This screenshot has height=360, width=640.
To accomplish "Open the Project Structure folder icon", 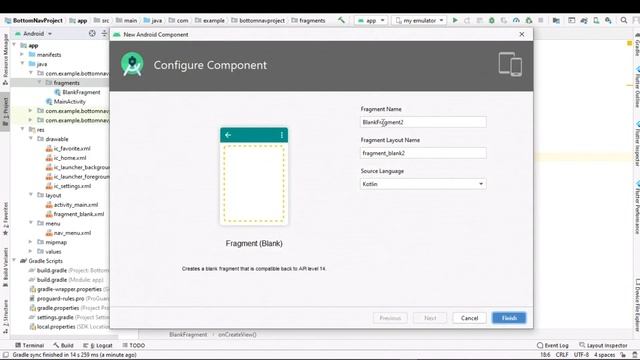I will pos(556,20).
